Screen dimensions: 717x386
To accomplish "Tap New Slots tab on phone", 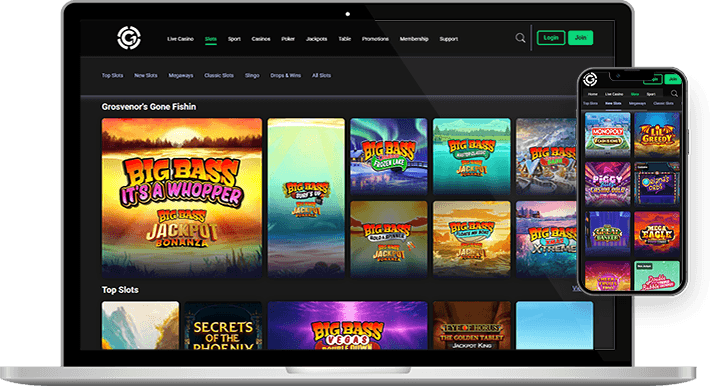I will [613, 104].
